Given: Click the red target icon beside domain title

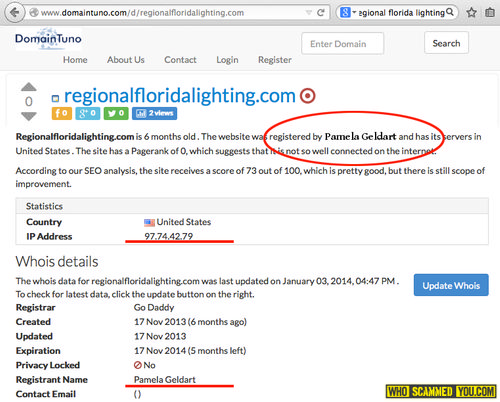Looking at the screenshot, I should point(307,96).
